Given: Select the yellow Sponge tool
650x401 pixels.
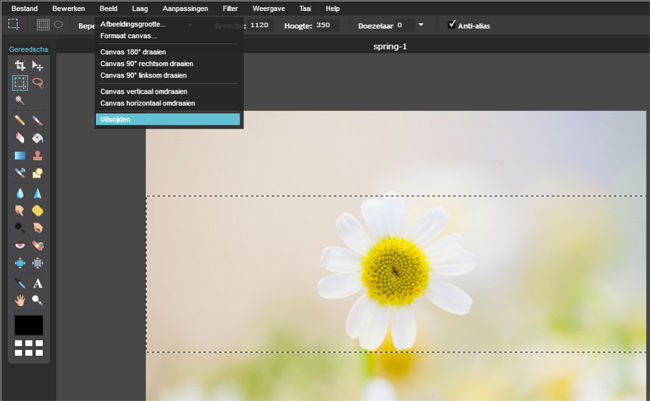Looking at the screenshot, I should pyautogui.click(x=37, y=211).
